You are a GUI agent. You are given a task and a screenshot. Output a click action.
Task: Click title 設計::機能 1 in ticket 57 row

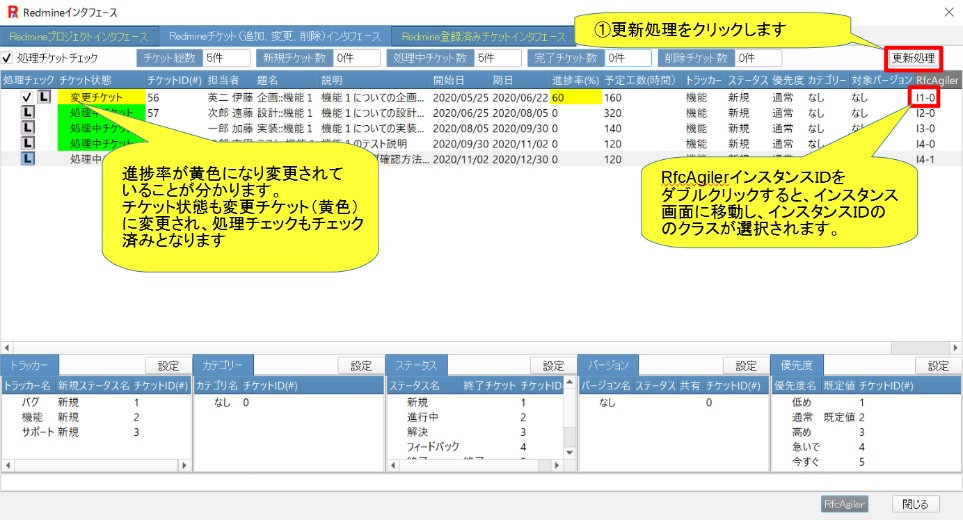click(284, 113)
